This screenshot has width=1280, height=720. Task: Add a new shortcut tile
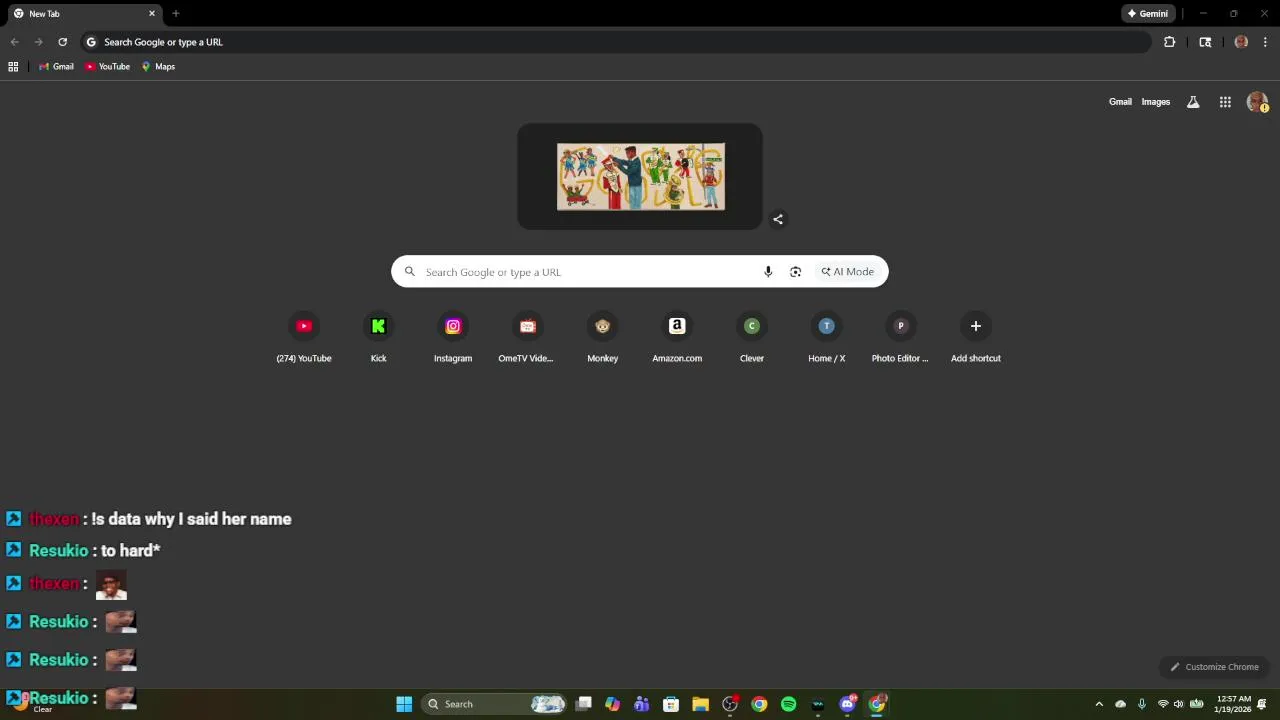[975, 338]
